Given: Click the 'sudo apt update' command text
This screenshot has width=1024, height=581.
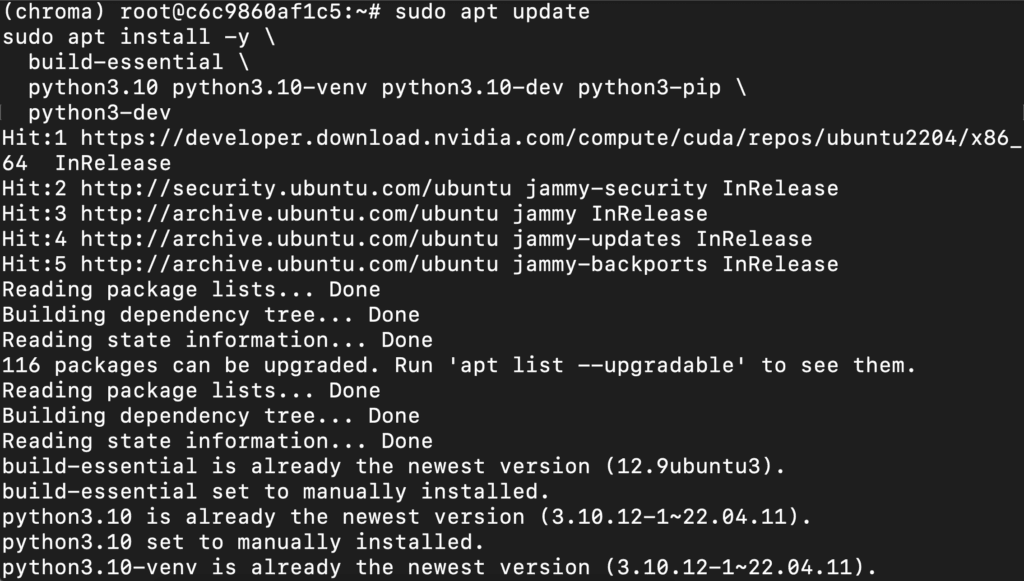Looking at the screenshot, I should point(492,12).
